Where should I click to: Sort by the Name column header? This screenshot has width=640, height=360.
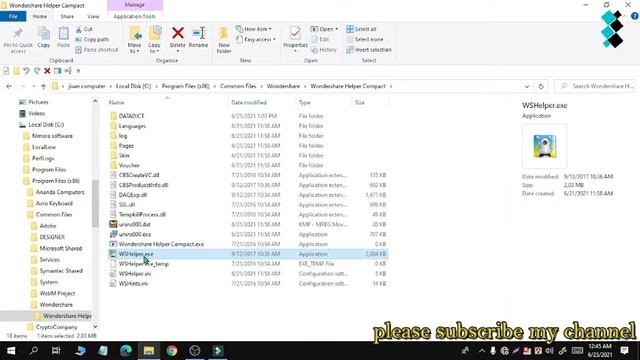[x=116, y=102]
